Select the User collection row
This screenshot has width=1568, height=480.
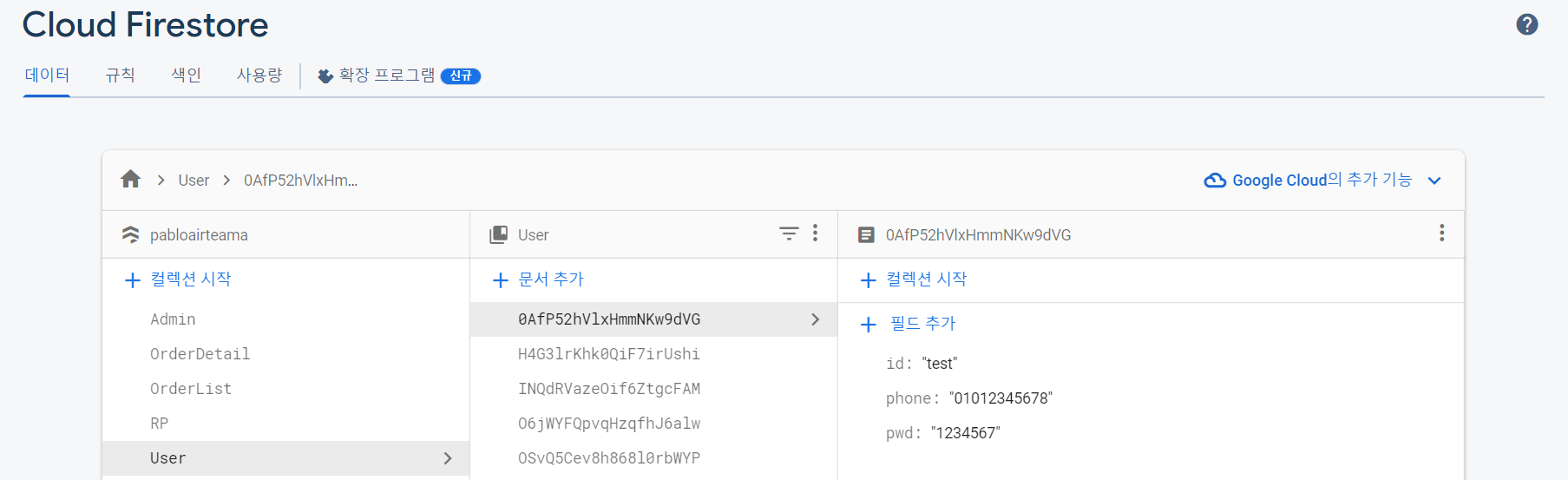pos(285,458)
